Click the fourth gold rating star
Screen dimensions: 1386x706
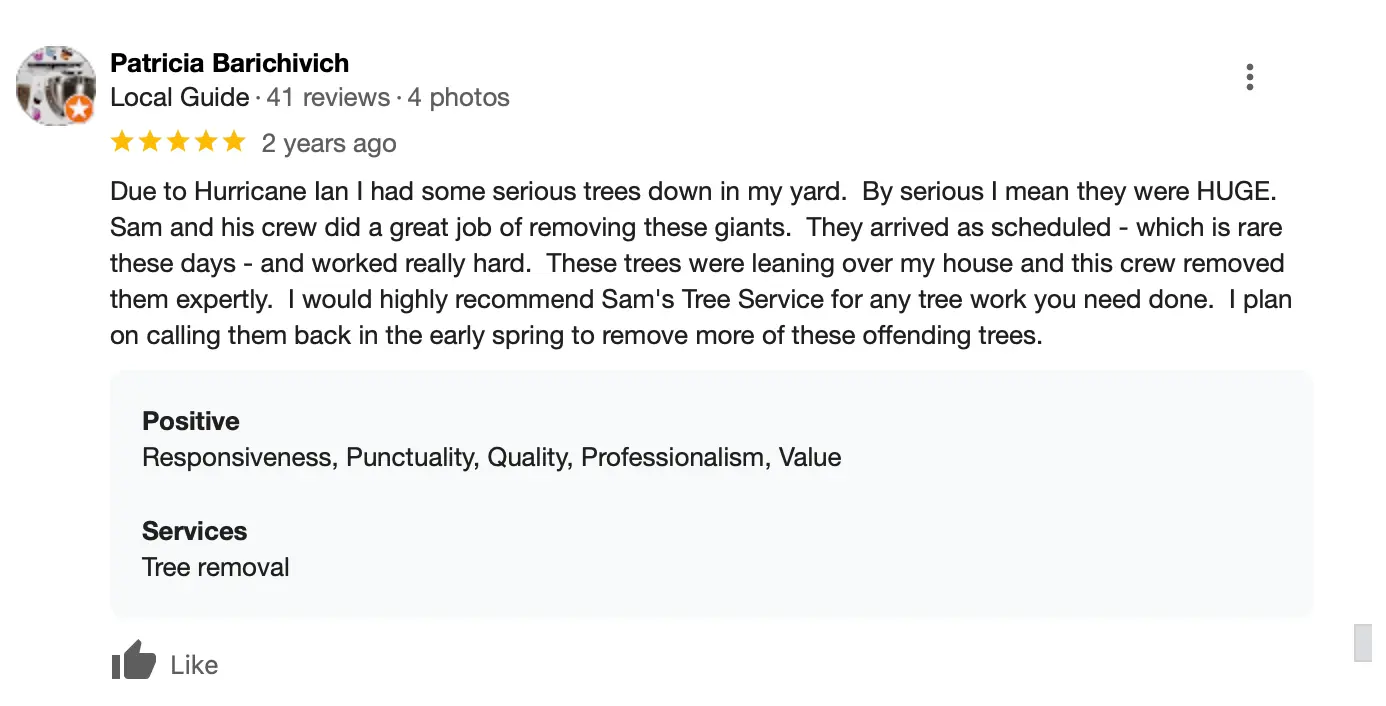(206, 142)
